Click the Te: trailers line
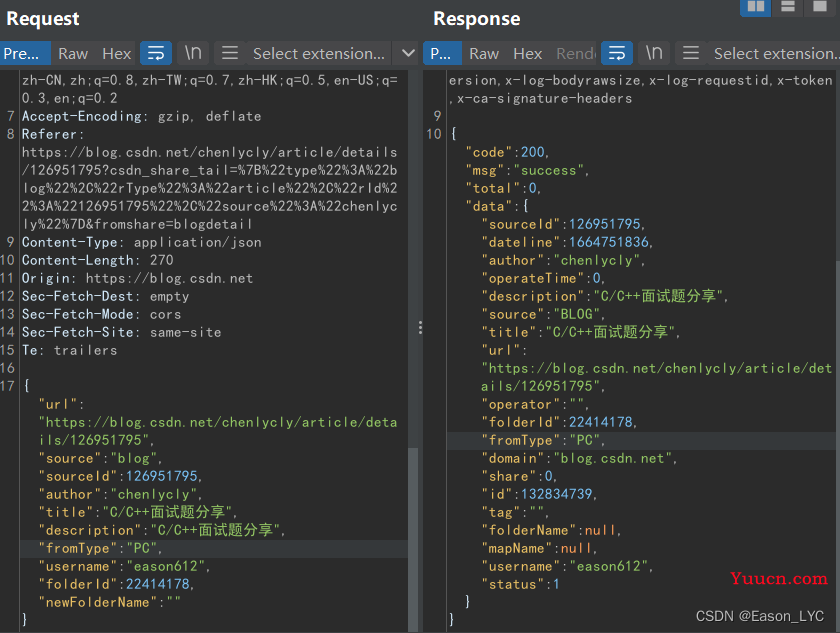 click(x=69, y=350)
